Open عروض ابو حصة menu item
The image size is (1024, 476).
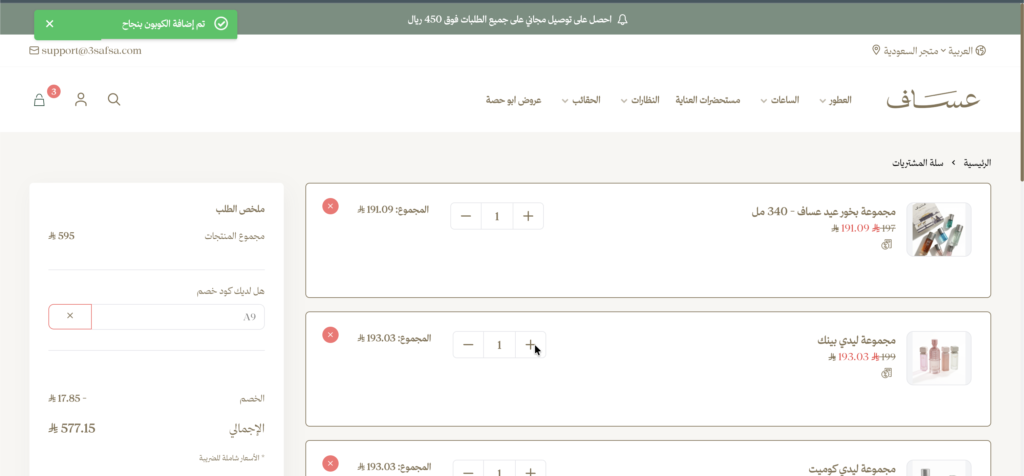click(x=513, y=100)
